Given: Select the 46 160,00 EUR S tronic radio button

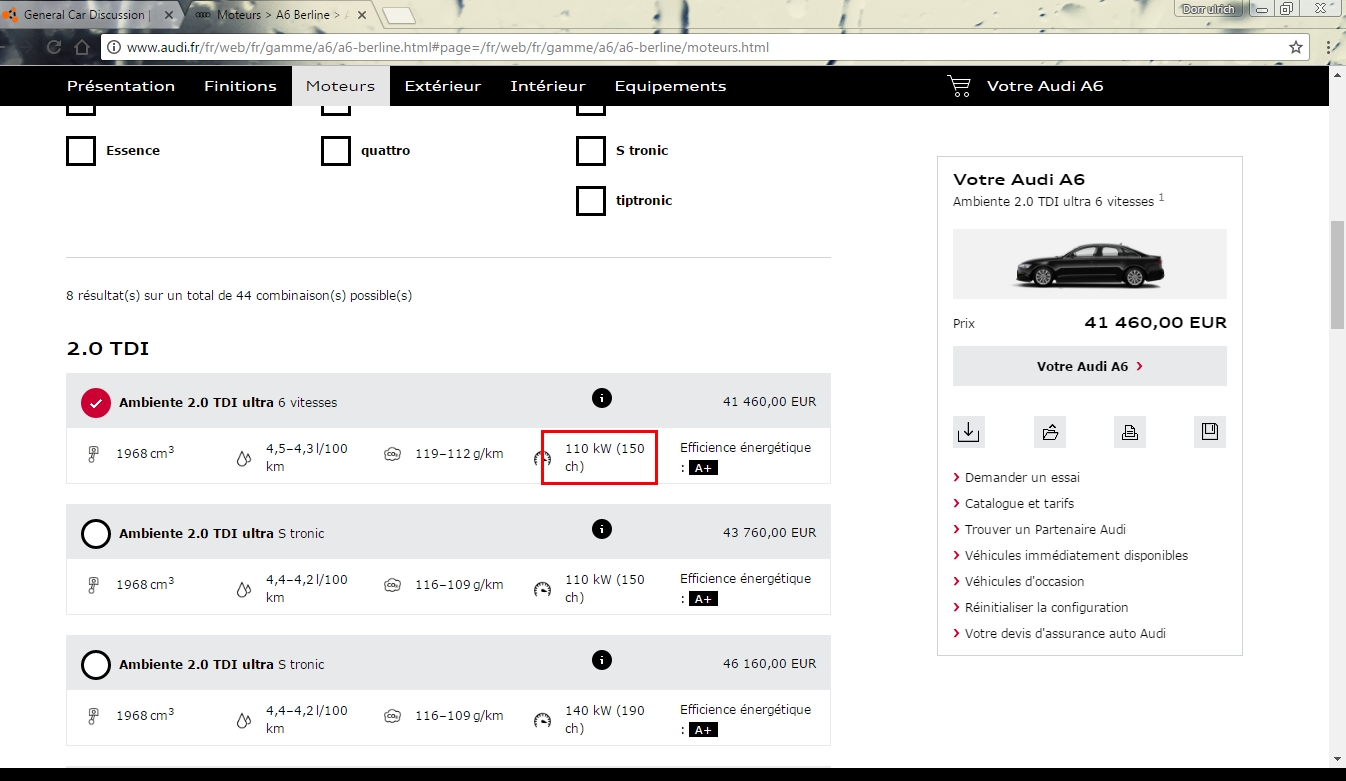Looking at the screenshot, I should click(96, 665).
